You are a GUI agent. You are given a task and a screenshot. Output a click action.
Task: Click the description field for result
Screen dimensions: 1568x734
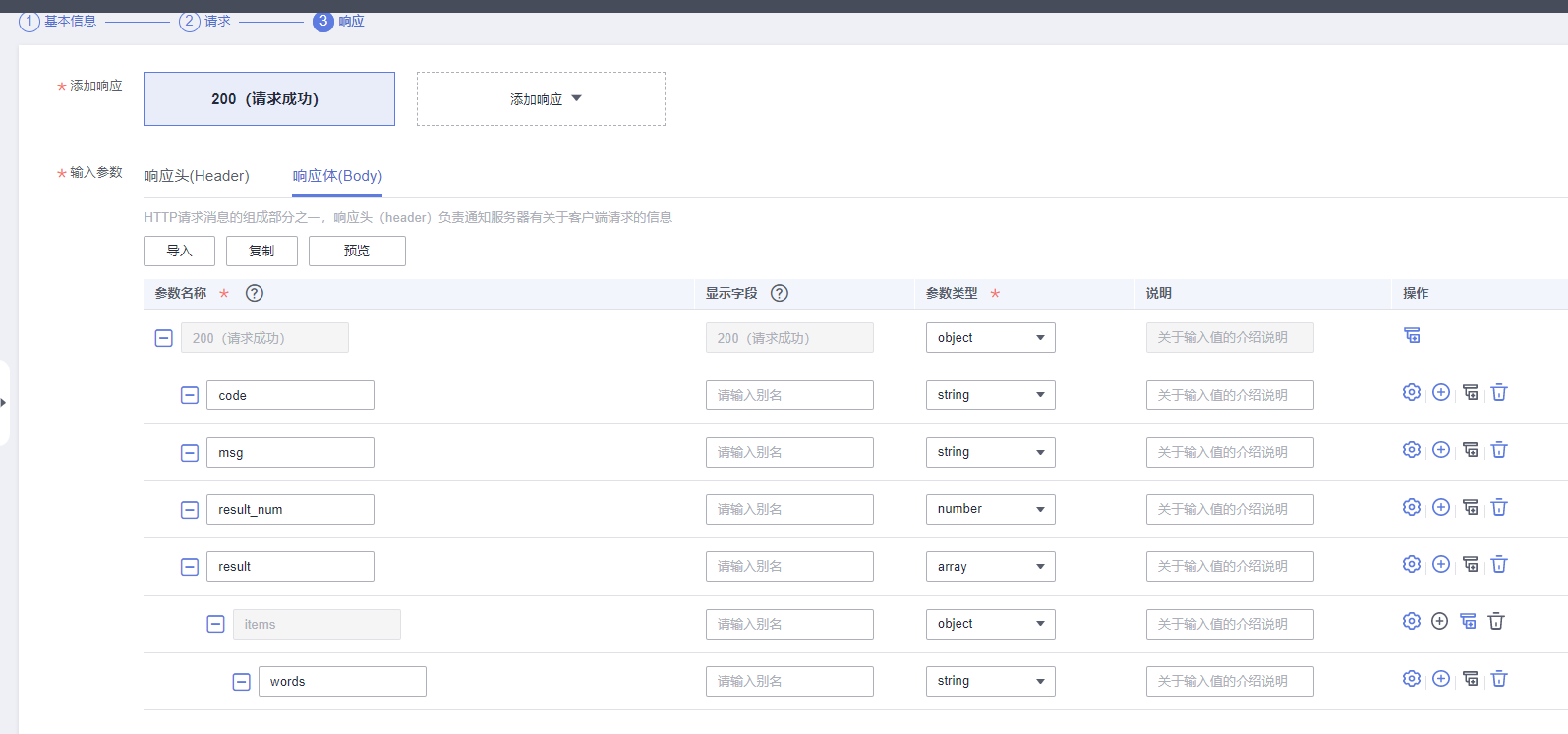1230,566
